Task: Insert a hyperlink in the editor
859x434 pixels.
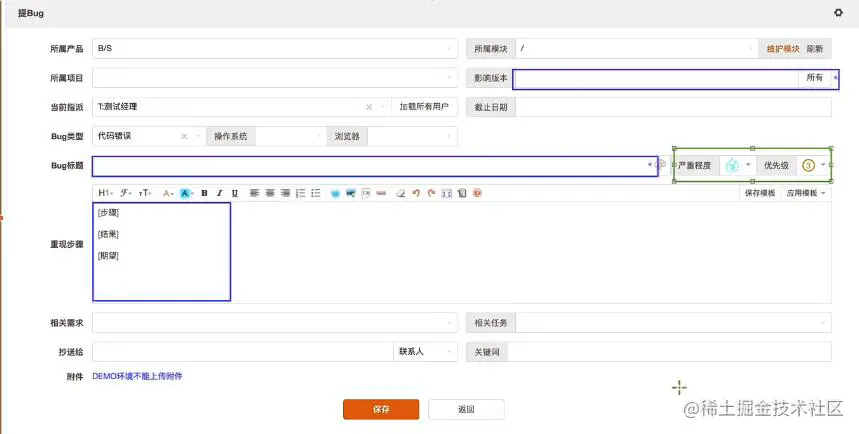Action: 381,193
